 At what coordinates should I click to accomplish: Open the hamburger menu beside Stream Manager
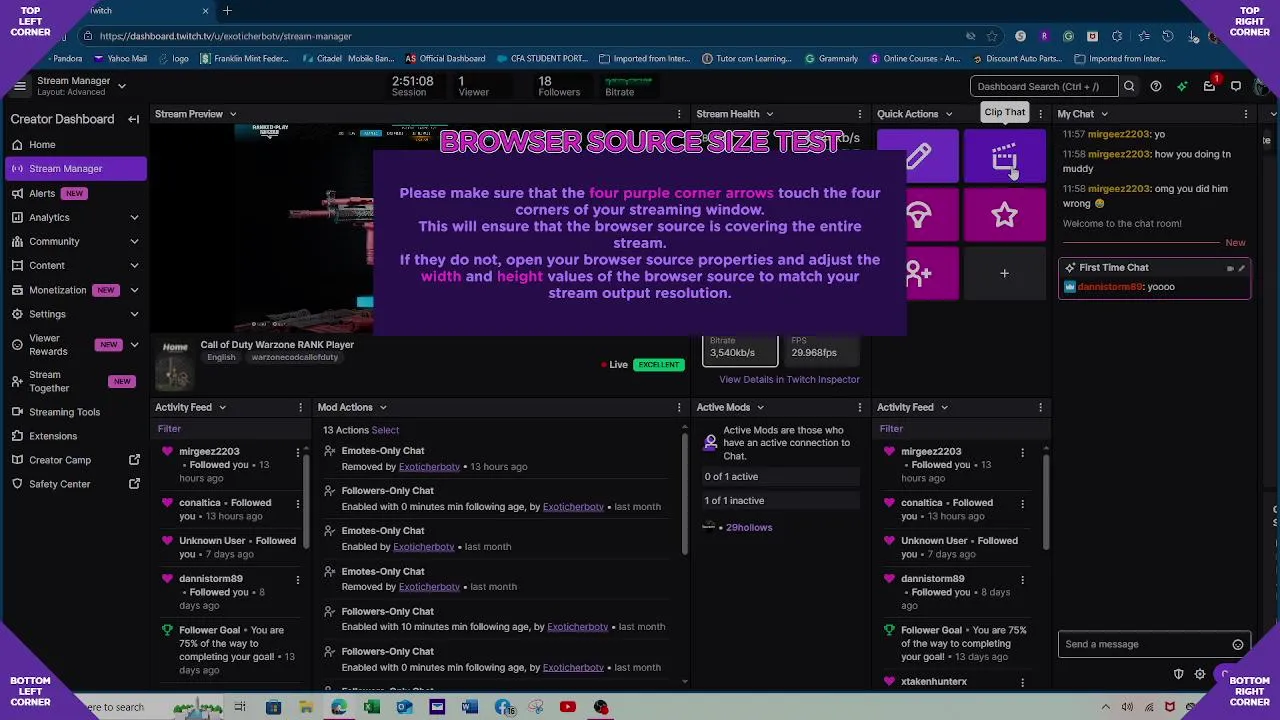[19, 86]
